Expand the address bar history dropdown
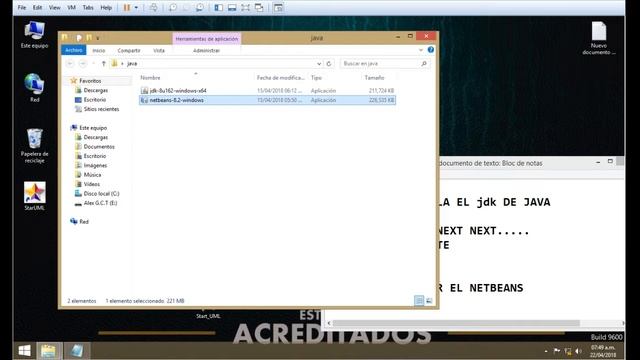This screenshot has height=360, width=640. pos(319,64)
